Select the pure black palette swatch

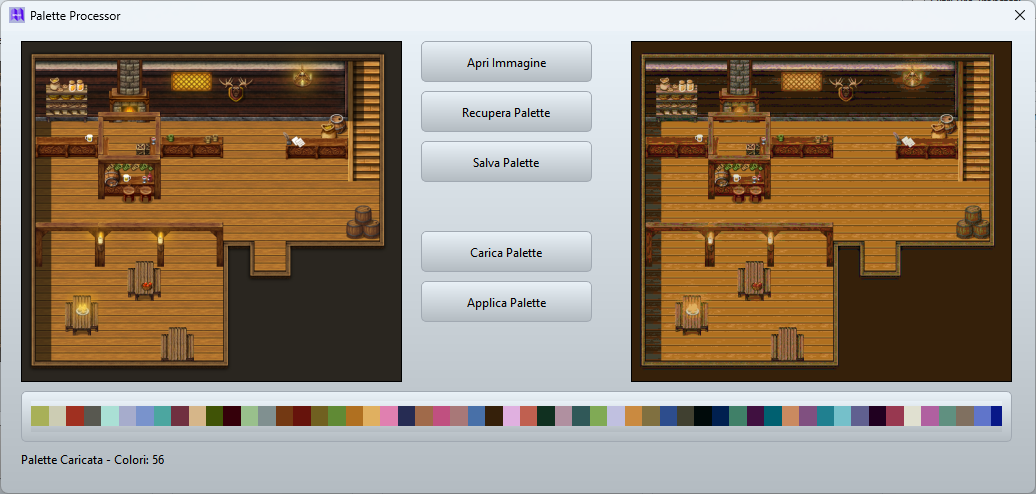[x=703, y=416]
